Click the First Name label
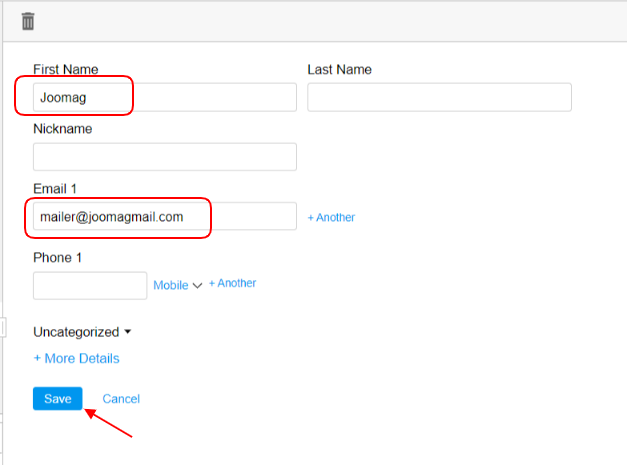Image resolution: width=627 pixels, height=465 pixels. (x=66, y=69)
